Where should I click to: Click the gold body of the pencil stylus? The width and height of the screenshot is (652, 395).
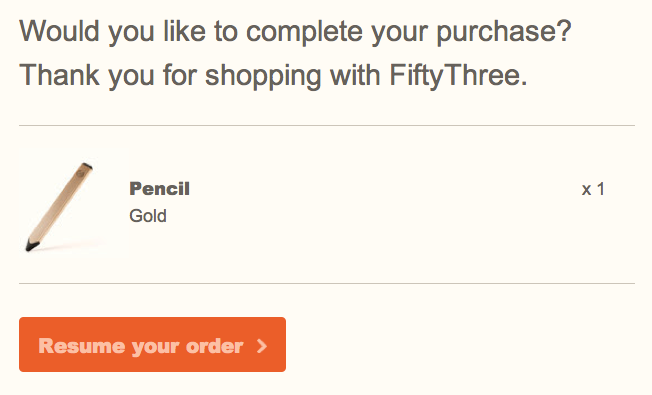point(59,206)
